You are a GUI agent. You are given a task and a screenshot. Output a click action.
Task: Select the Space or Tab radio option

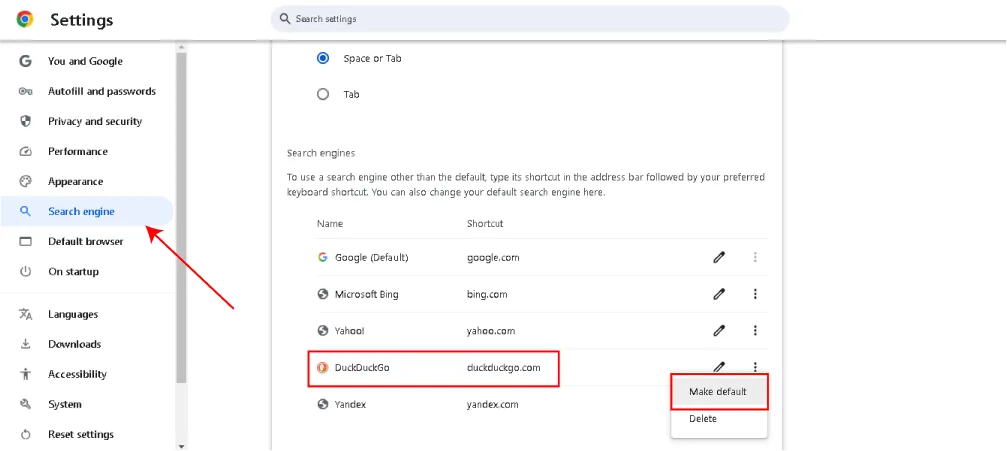tap(323, 58)
